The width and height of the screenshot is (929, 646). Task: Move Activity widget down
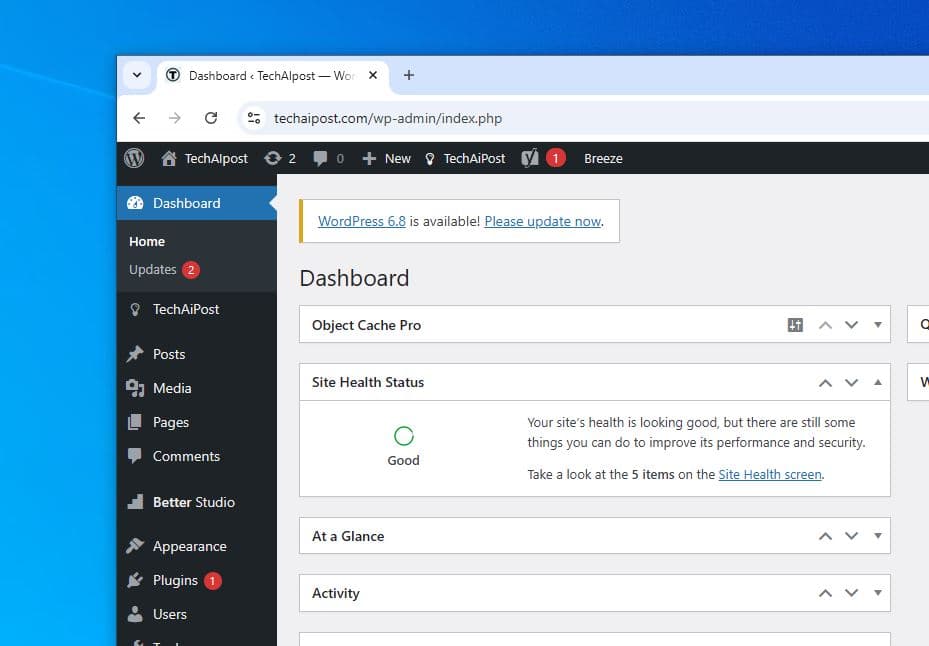pyautogui.click(x=851, y=593)
